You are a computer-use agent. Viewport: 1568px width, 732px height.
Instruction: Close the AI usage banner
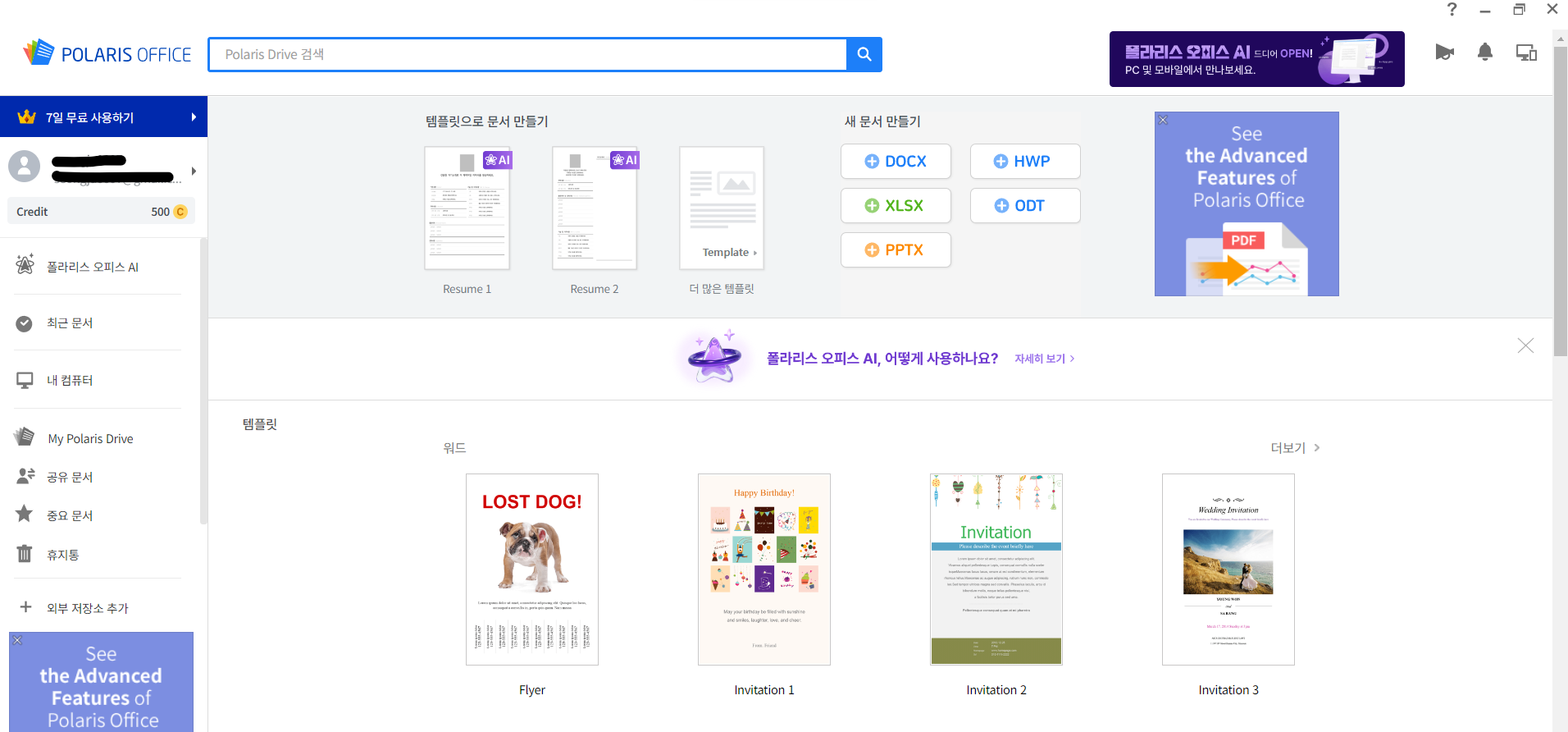(1525, 345)
